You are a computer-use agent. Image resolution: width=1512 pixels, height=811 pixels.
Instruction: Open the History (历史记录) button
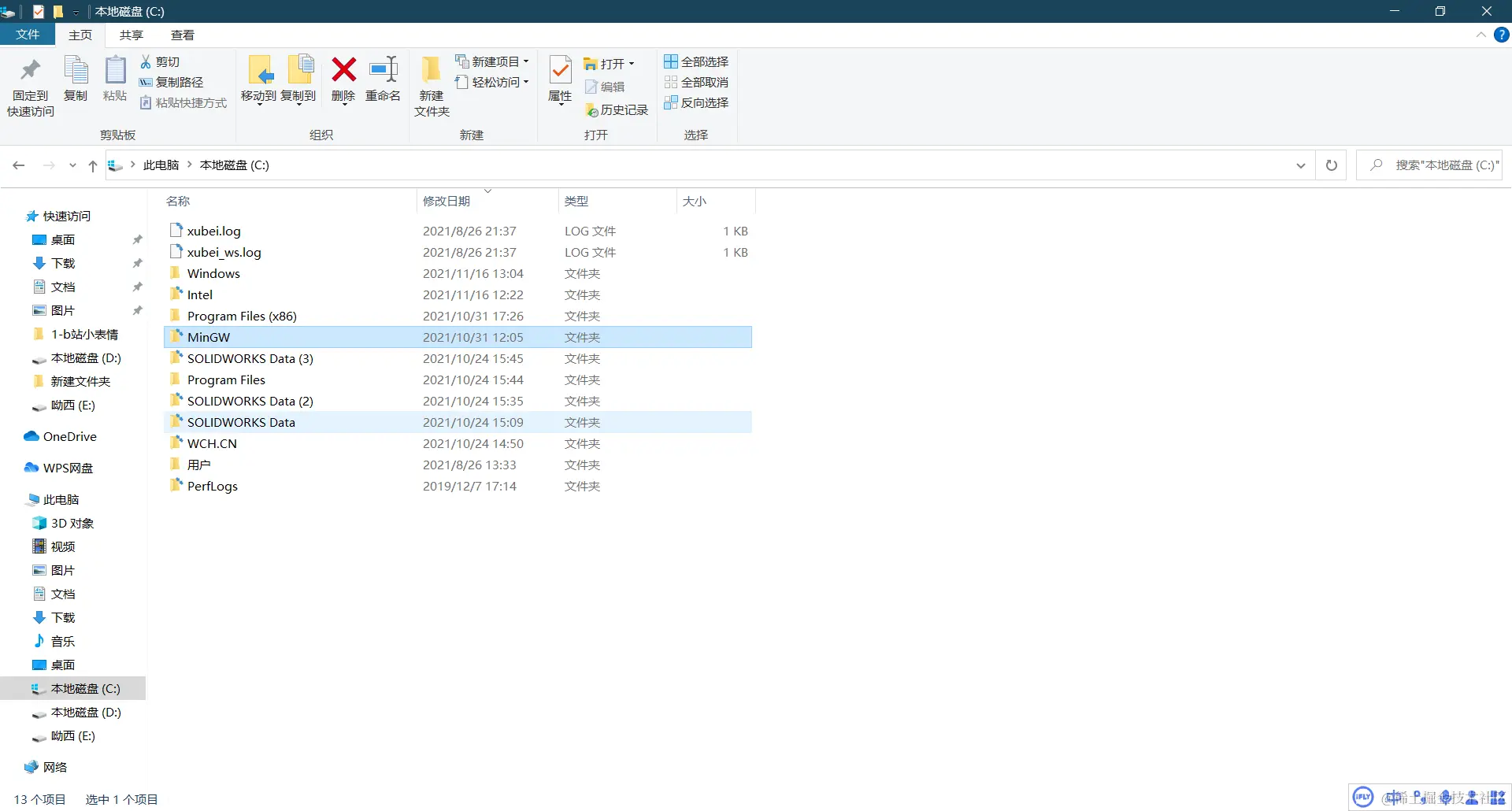617,110
